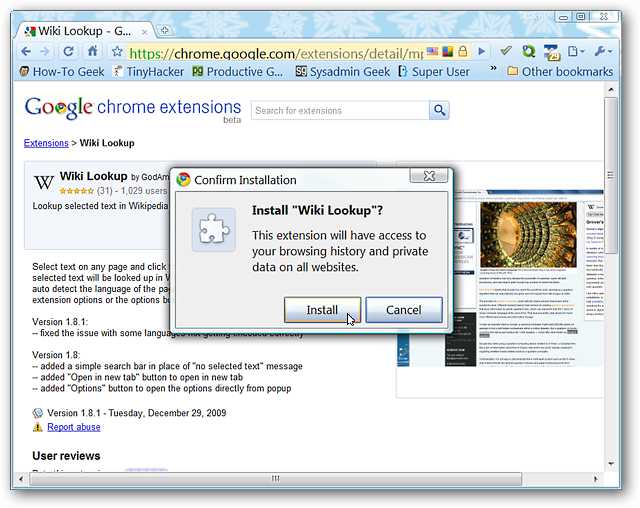Click the star rating for Wiki Lookup
The image size is (640, 508).
(x=76, y=191)
